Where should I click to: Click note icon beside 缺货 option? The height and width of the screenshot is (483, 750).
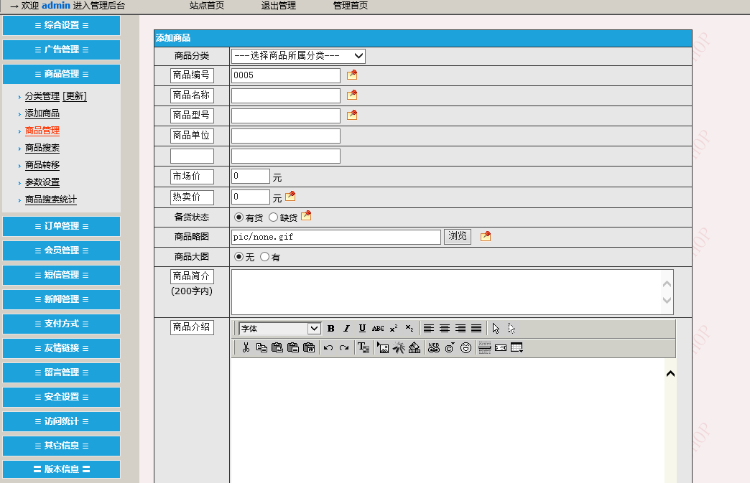click(306, 216)
